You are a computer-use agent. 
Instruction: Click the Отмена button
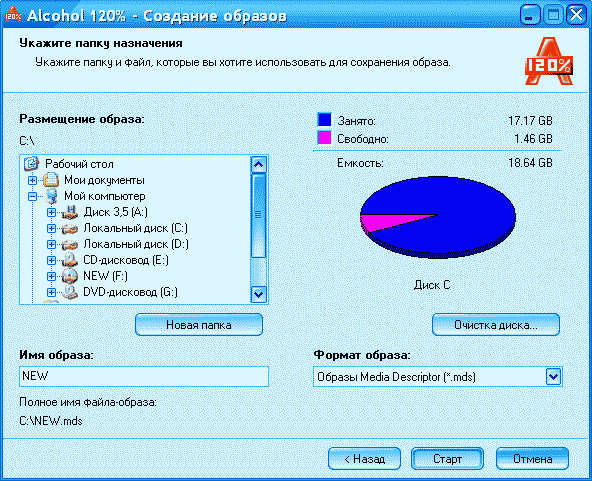(x=532, y=459)
